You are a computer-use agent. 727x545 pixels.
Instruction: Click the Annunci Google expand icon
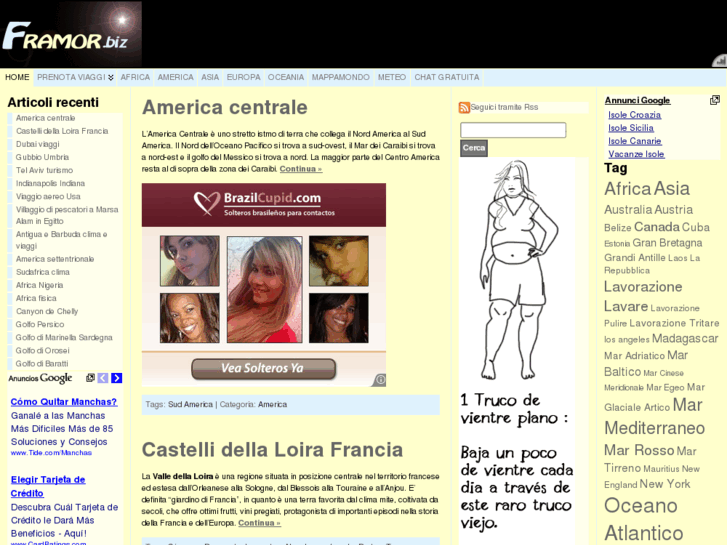click(715, 100)
